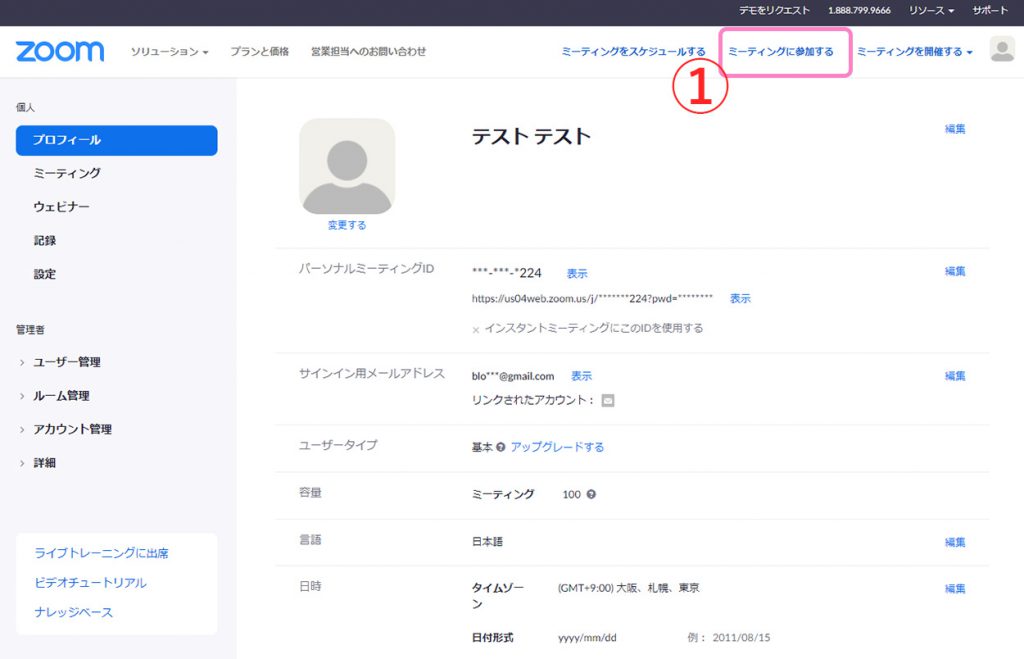
Task: Open ビデオチュートリアル
Action: tap(90, 583)
